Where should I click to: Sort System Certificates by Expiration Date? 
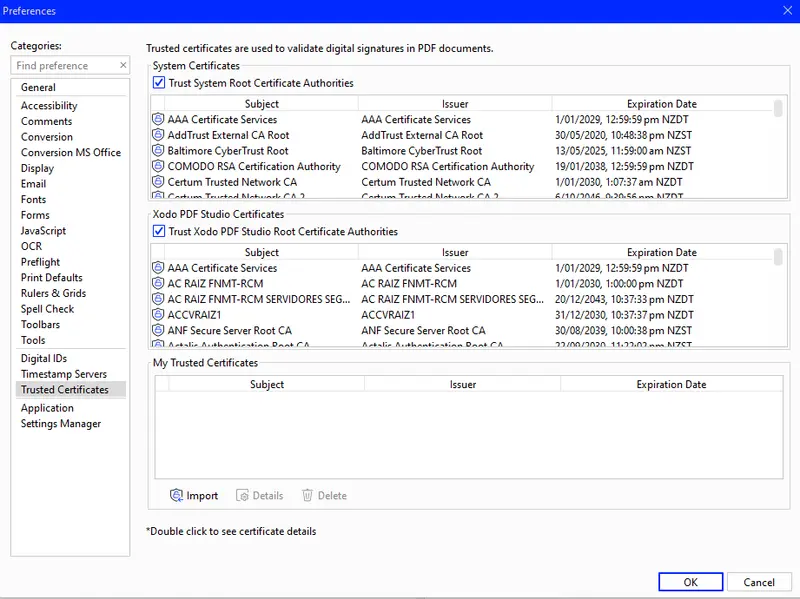tap(662, 104)
